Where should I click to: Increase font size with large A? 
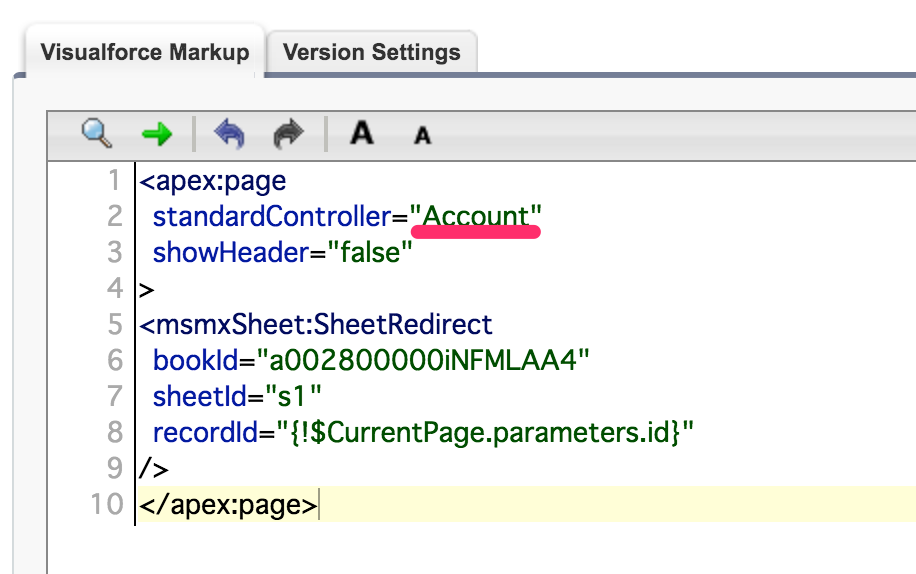point(362,133)
